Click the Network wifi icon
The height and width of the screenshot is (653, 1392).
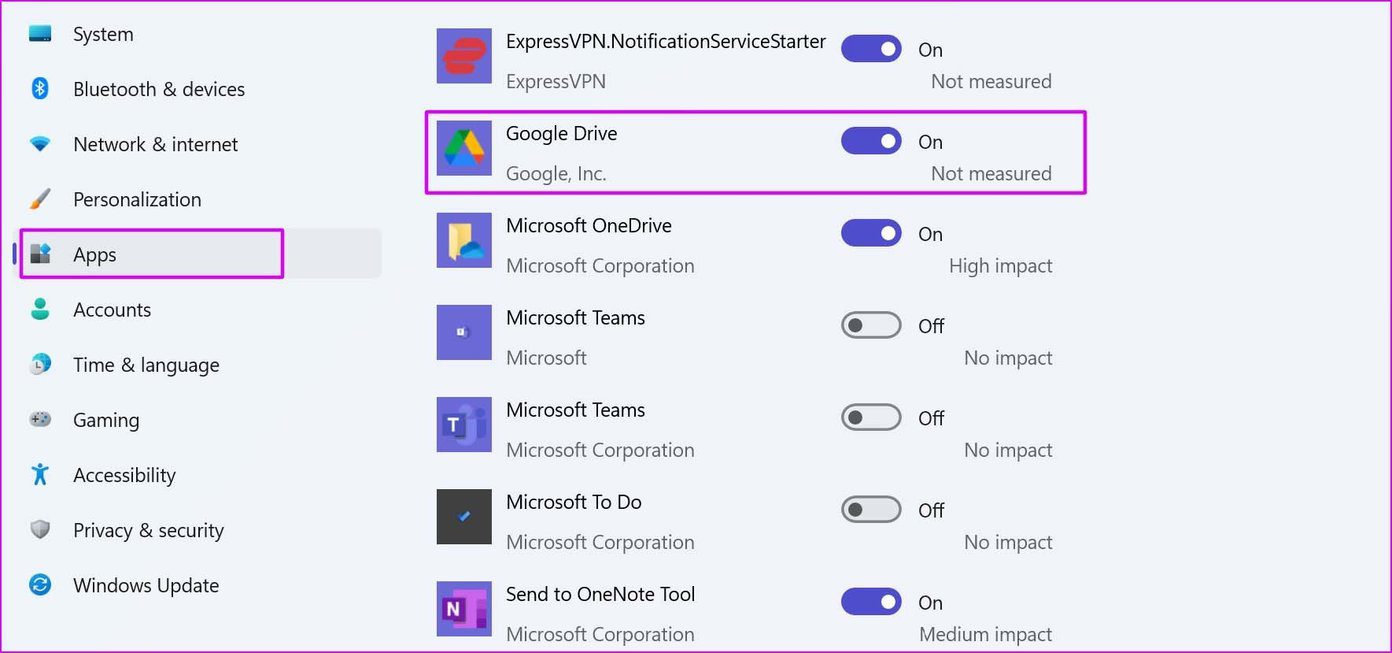40,144
